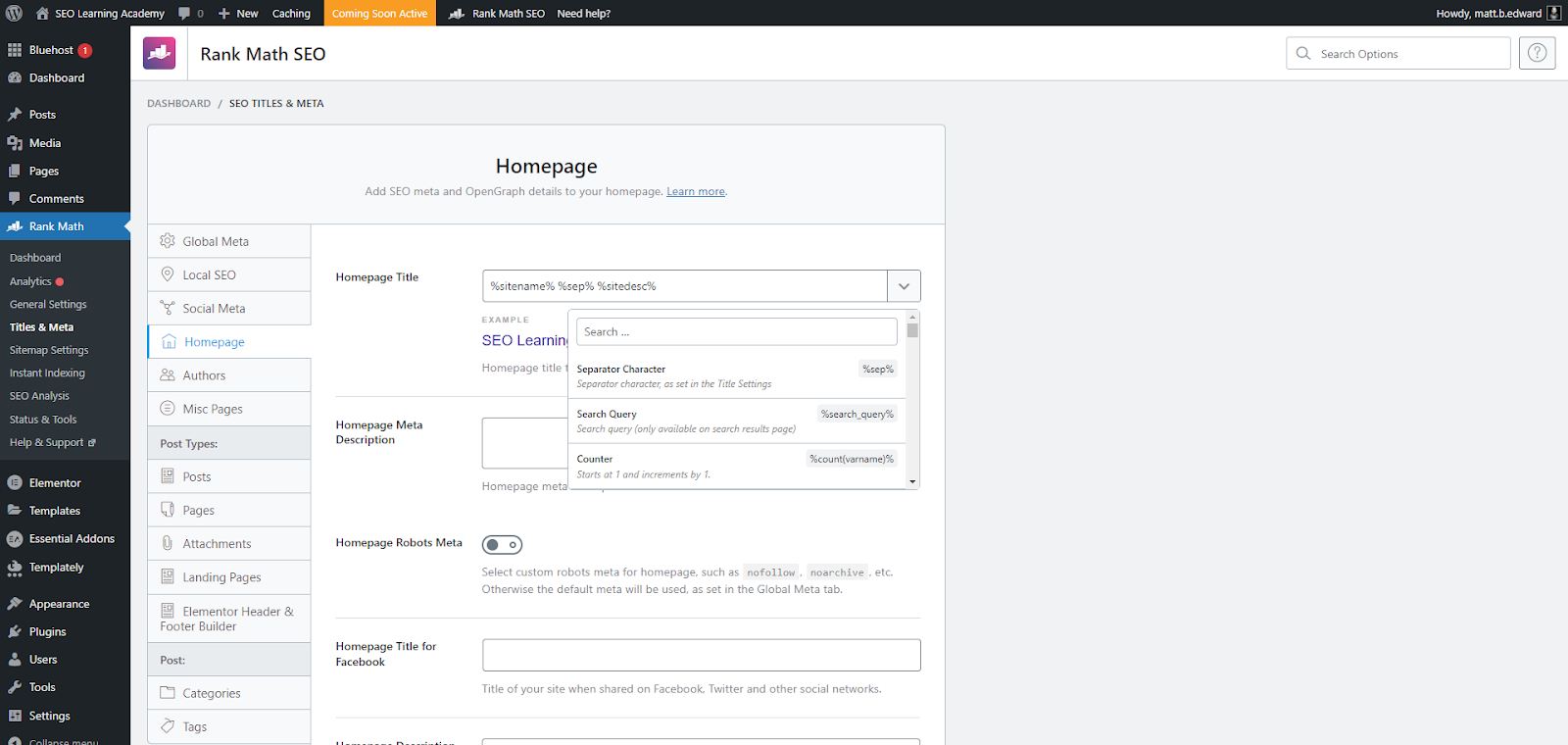Click the help question mark icon
The height and width of the screenshot is (745, 1568).
click(1537, 53)
